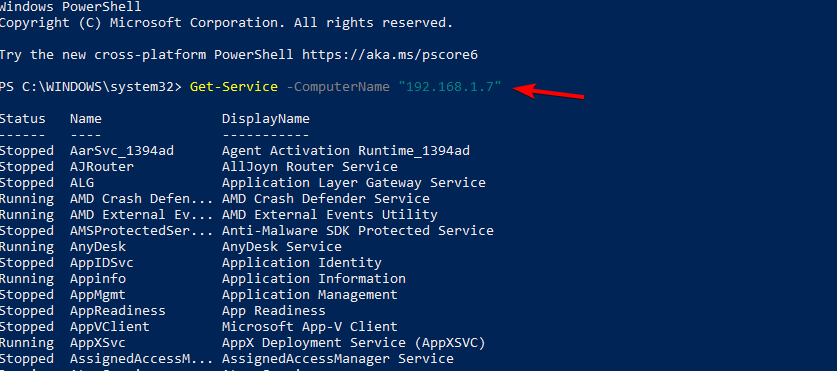Click the AJRouter service name
Viewport: 837px width, 371px height.
tap(102, 167)
